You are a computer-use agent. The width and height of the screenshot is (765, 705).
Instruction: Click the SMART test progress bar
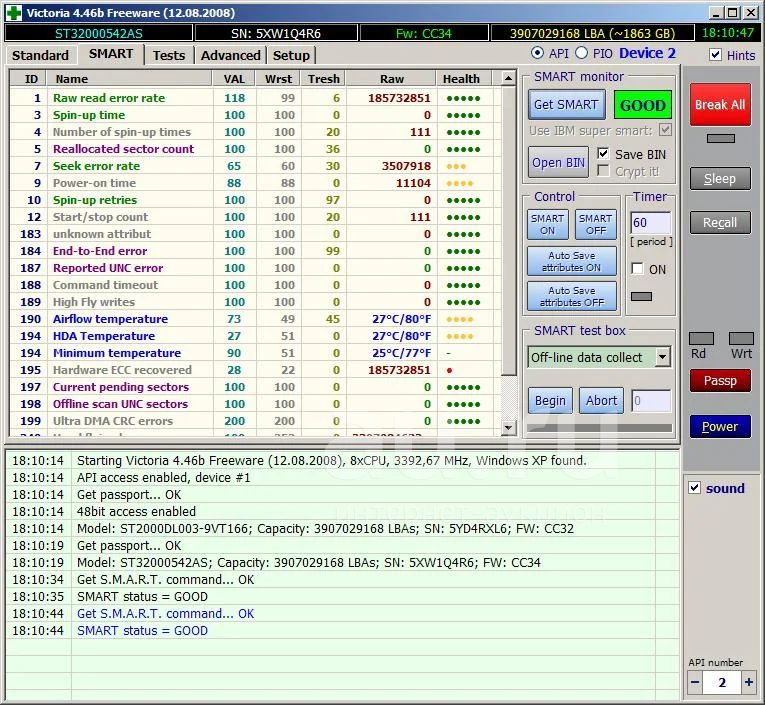tap(599, 428)
